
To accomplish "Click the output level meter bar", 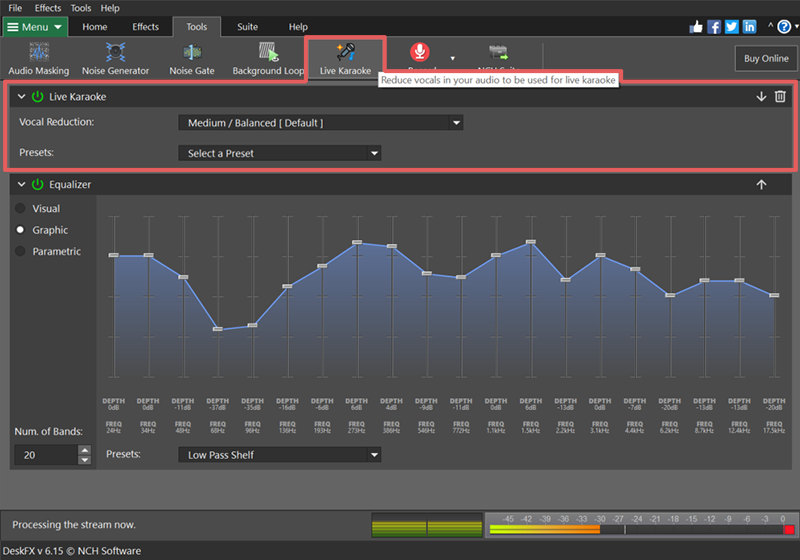I will [641, 530].
